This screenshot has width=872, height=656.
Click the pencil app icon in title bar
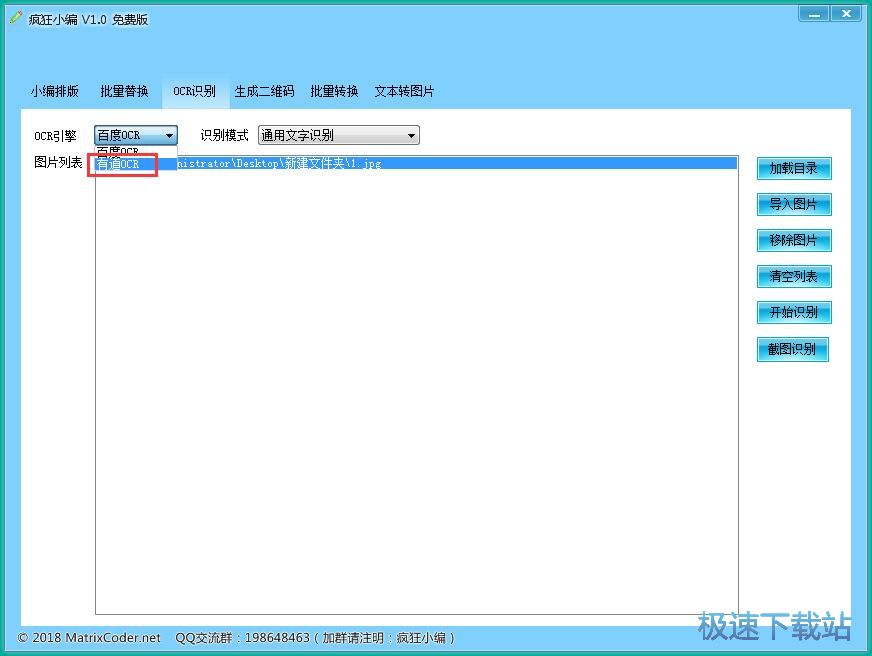coord(16,18)
